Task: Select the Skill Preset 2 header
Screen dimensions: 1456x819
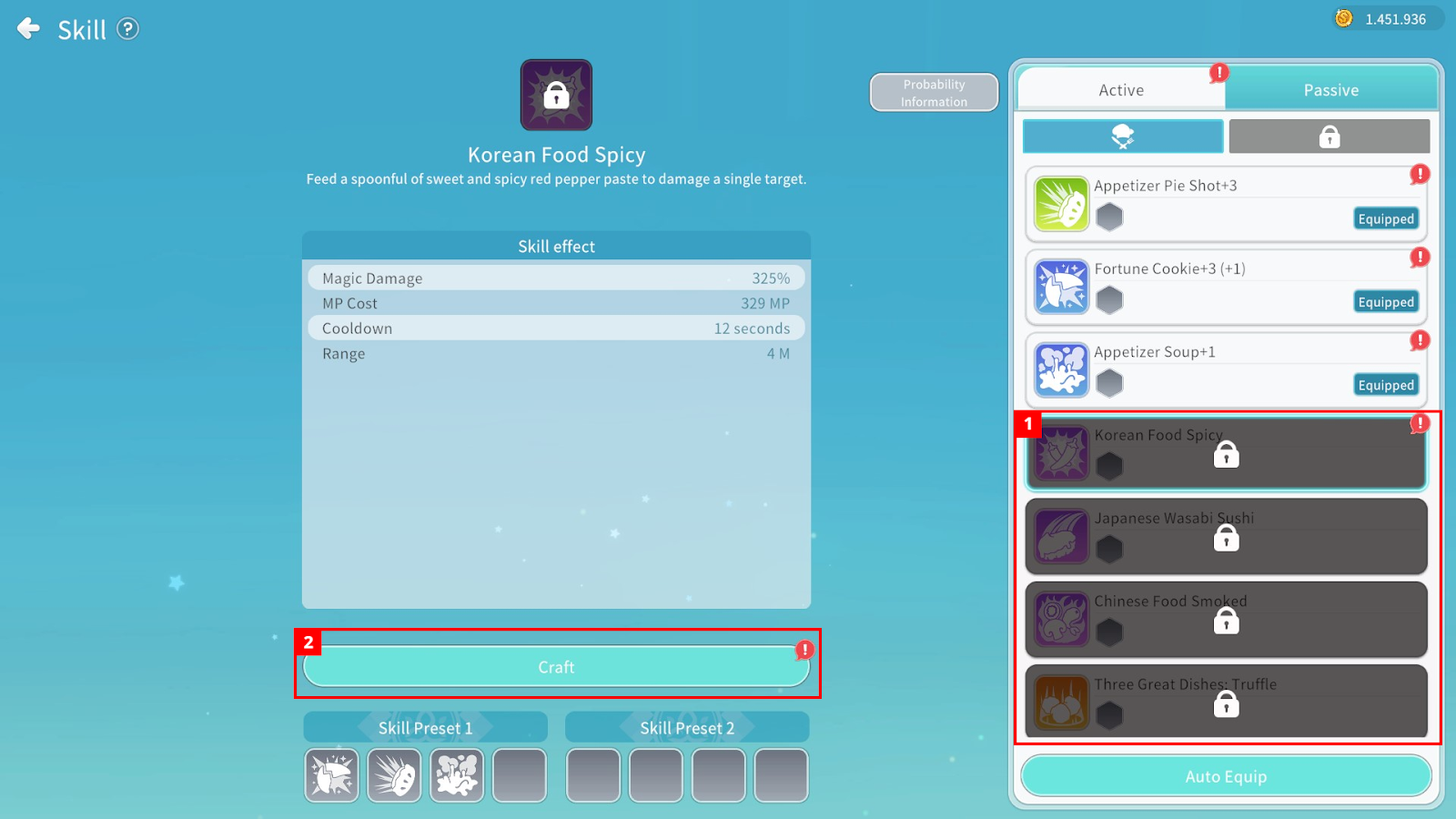Action: [x=687, y=728]
